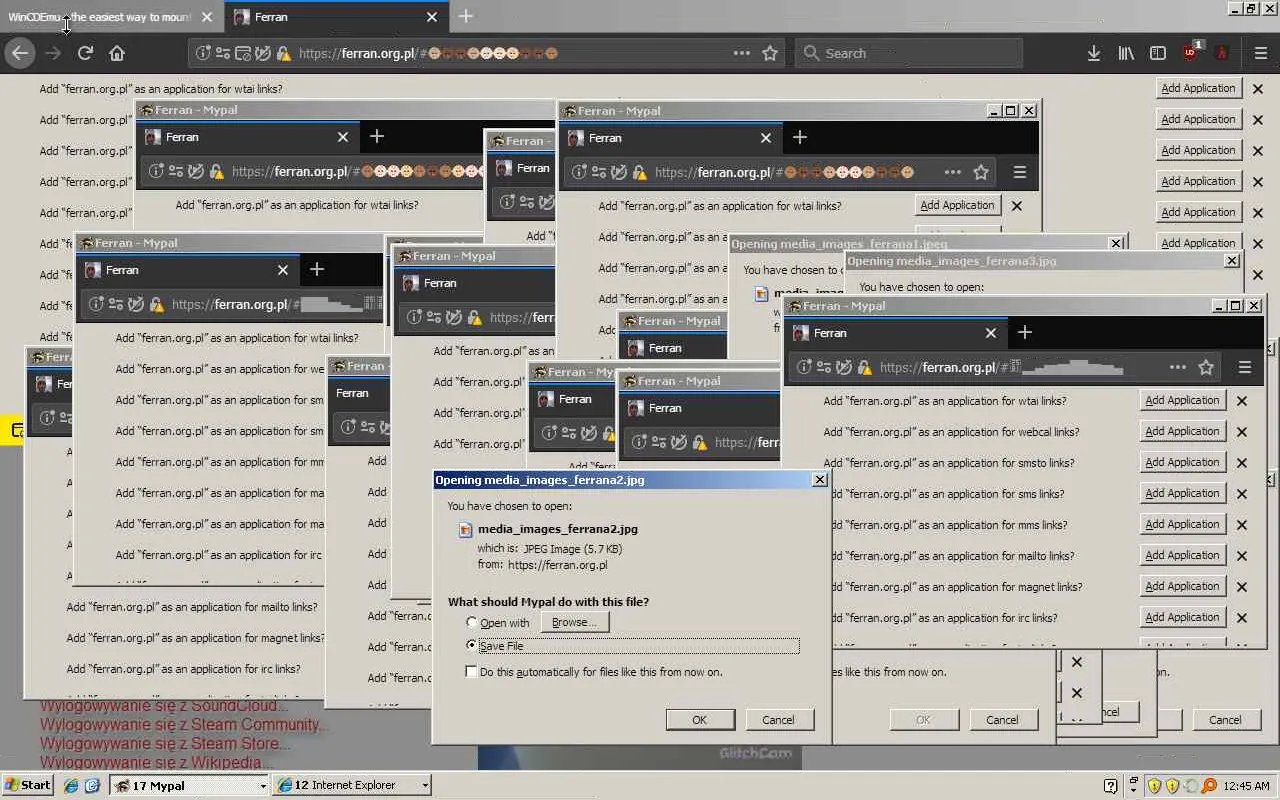Screen dimensions: 1280x800
Task: Launch Internet Explorer from the quick launch icon
Action: coord(71,785)
